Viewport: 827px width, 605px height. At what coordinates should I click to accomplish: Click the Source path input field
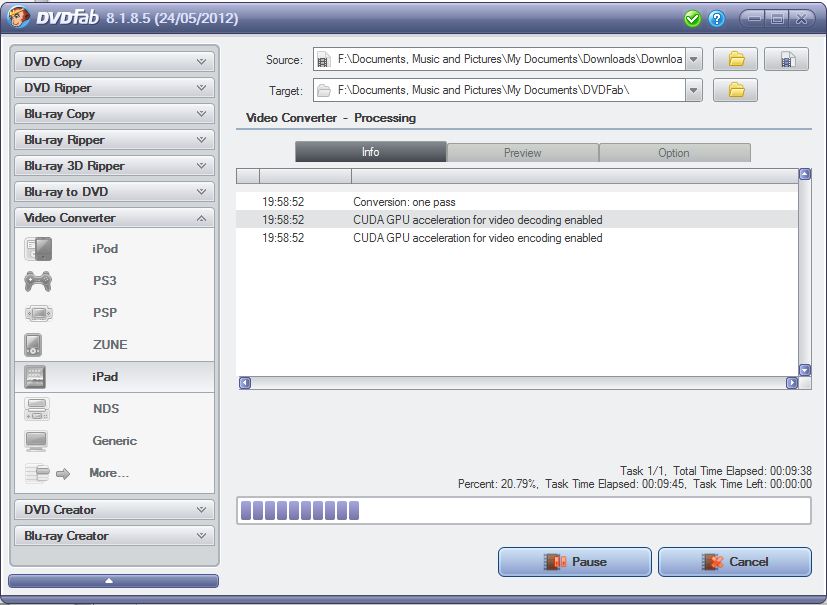pyautogui.click(x=499, y=60)
